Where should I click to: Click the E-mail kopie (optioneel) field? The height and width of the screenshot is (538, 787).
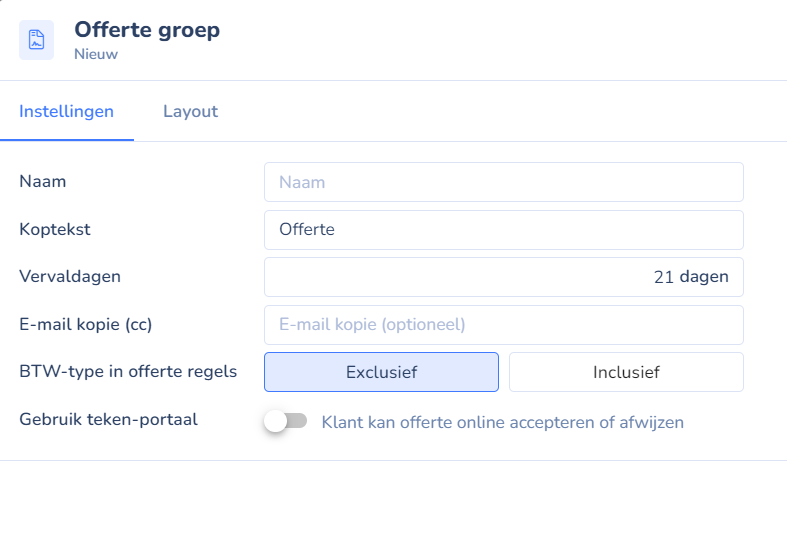pos(503,325)
